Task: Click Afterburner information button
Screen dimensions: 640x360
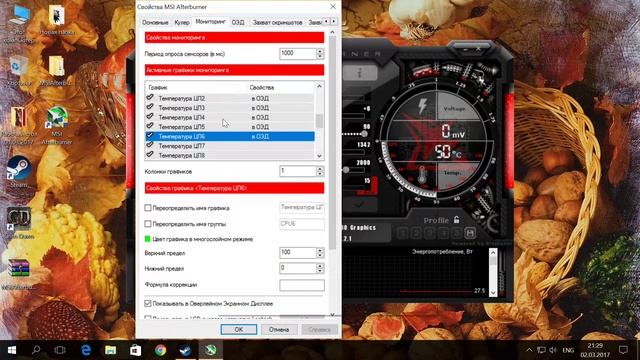Action: click(x=360, y=73)
